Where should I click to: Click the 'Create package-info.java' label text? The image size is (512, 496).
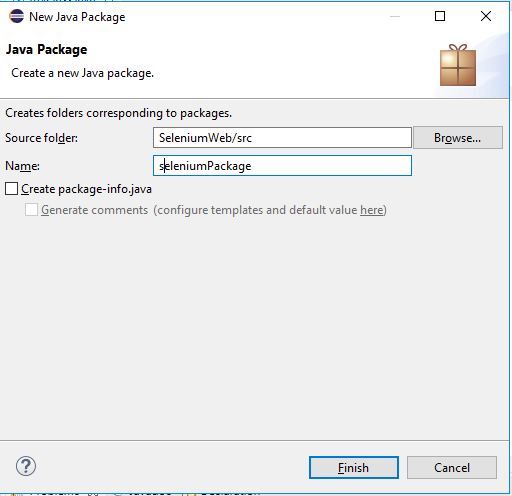point(86,189)
